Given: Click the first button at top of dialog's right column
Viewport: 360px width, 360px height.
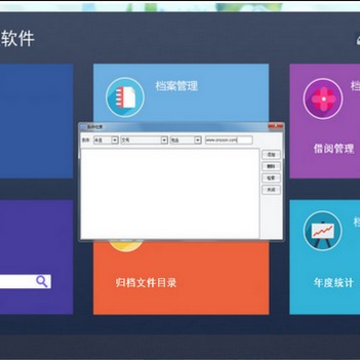Looking at the screenshot, I should coord(271,155).
